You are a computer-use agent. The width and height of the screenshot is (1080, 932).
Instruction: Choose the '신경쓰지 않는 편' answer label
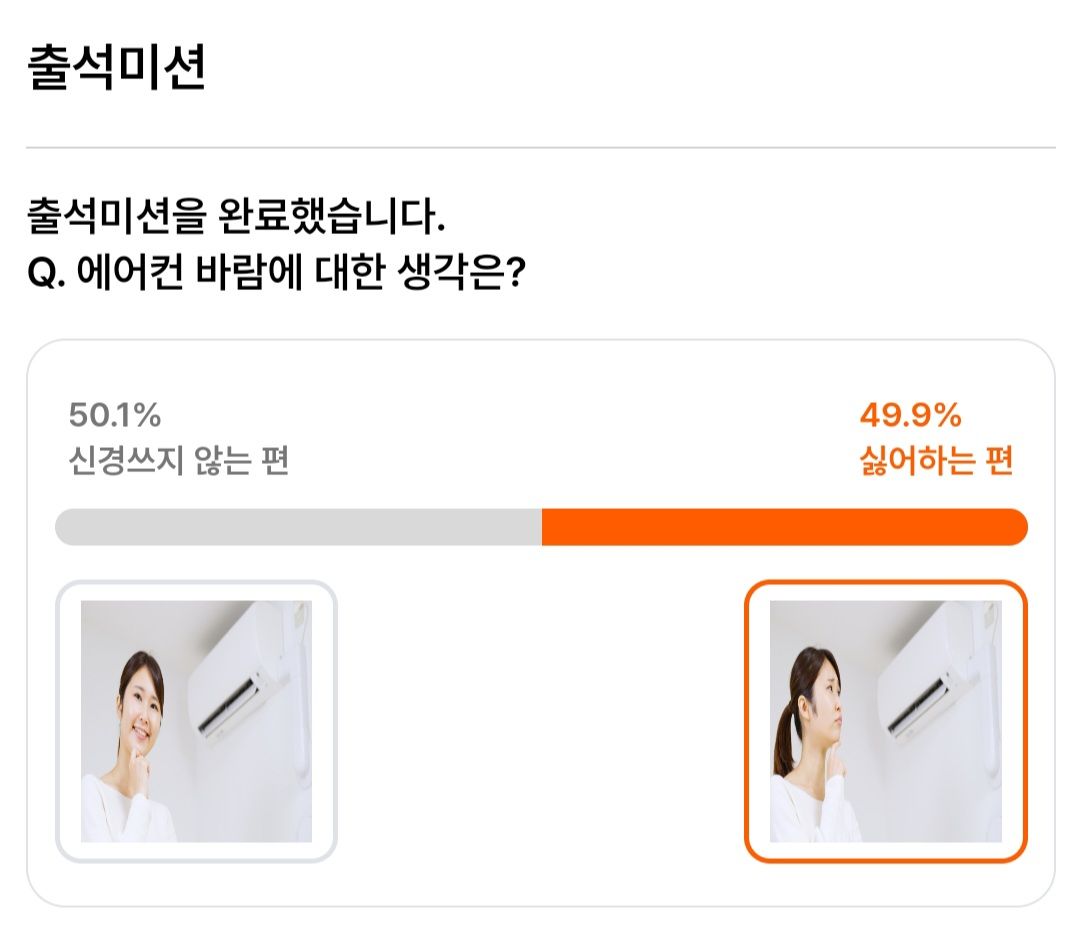[x=178, y=460]
